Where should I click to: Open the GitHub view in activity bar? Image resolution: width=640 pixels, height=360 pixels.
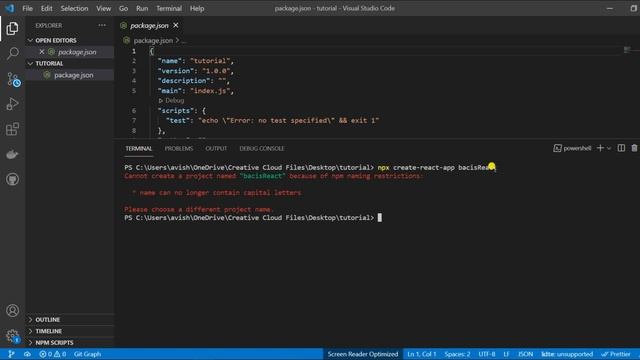click(12, 179)
